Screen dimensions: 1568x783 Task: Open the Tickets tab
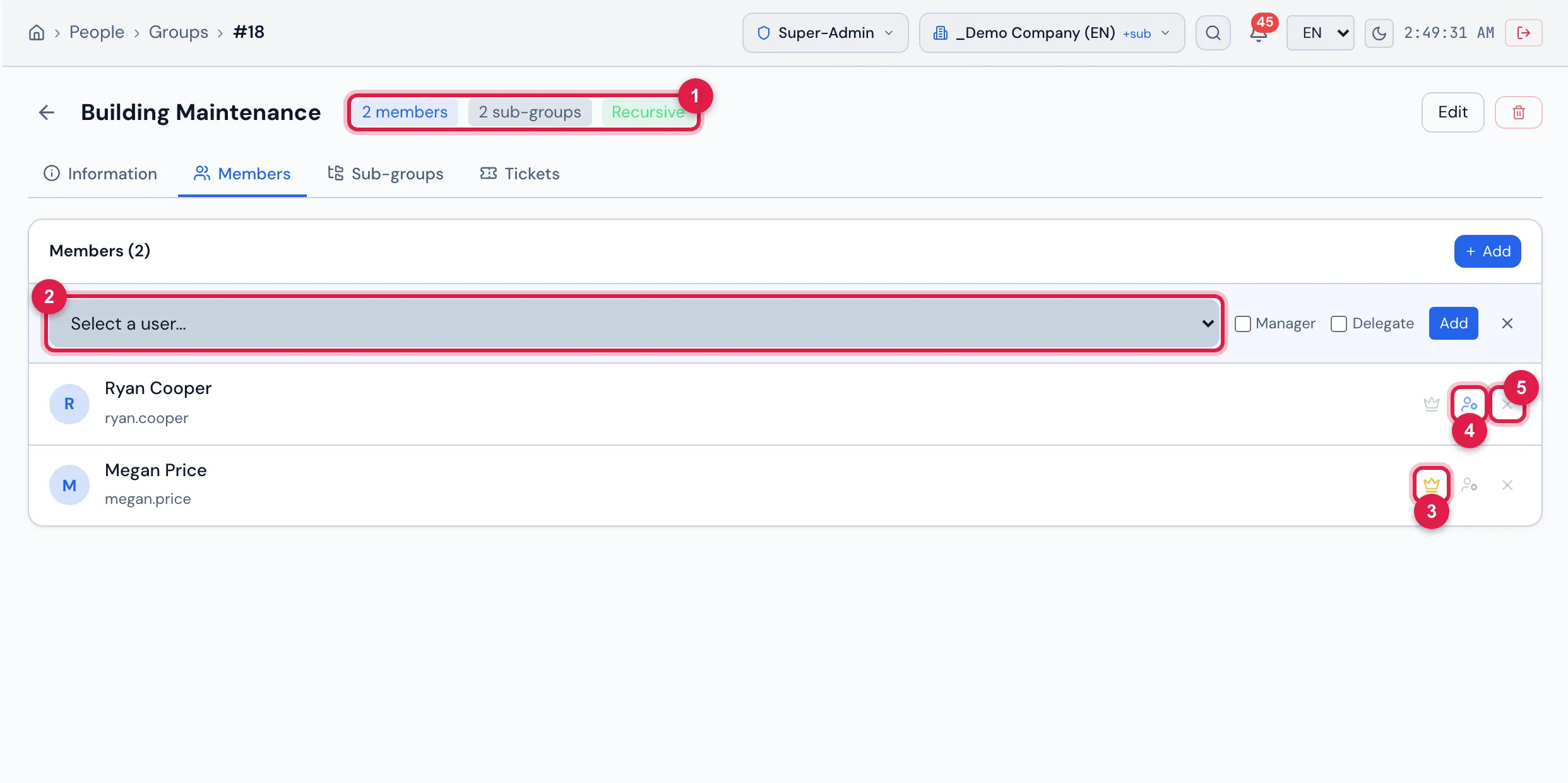click(x=520, y=174)
